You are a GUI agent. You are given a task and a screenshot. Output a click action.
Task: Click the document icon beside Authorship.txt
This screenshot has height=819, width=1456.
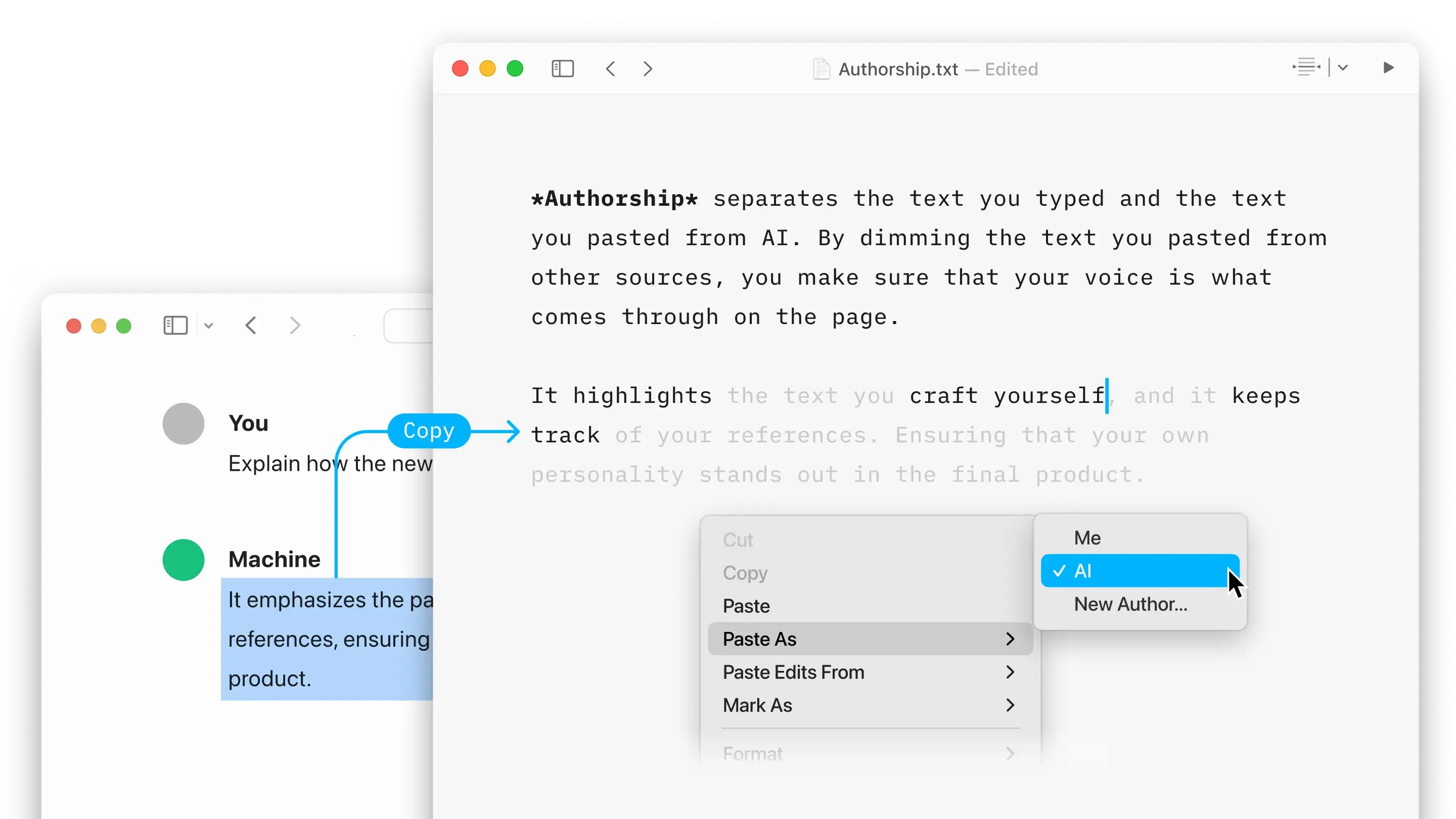(821, 69)
